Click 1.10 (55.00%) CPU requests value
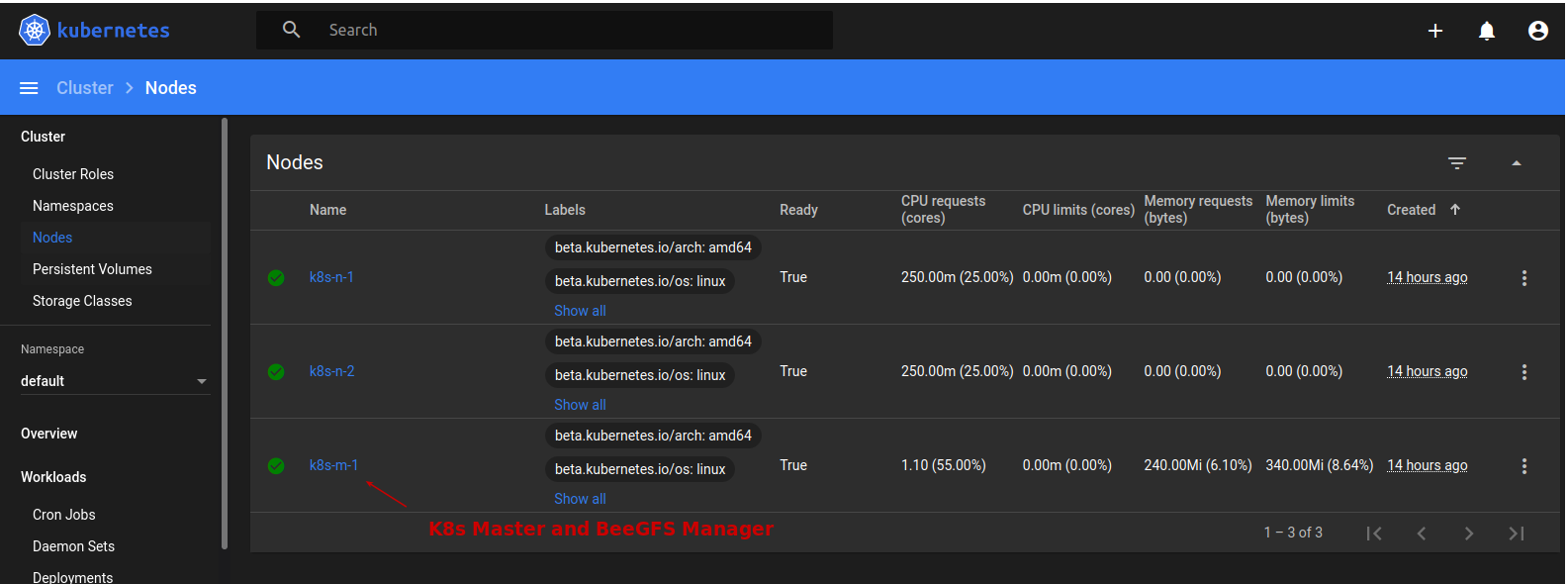Viewport: 1568px width, 584px height. click(x=943, y=465)
